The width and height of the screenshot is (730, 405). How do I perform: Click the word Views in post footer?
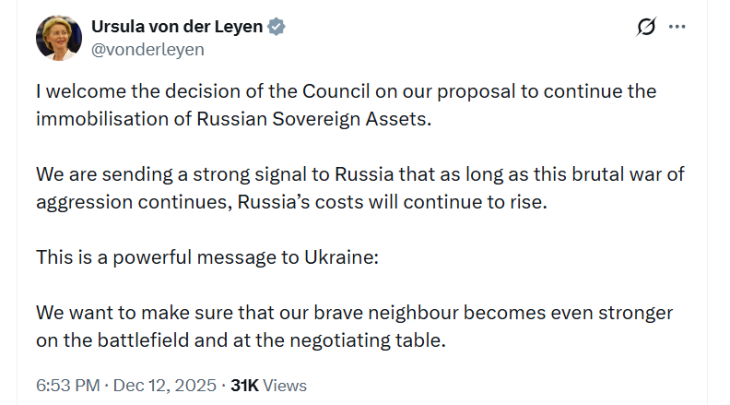tap(287, 385)
